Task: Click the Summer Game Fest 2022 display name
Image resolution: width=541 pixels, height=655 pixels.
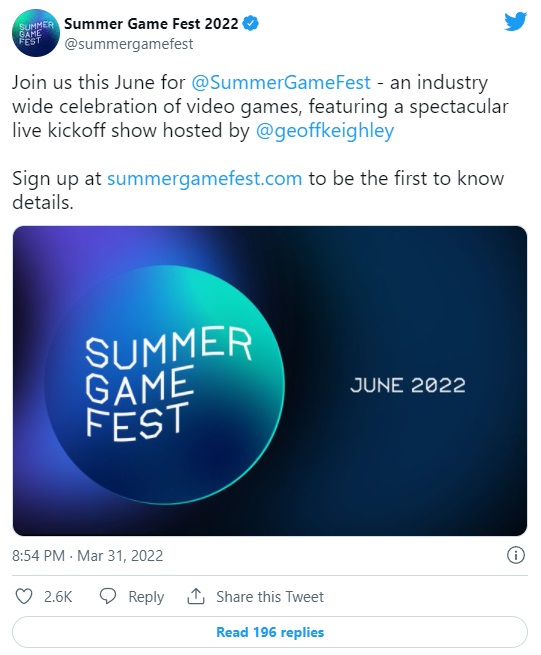Action: tap(151, 23)
